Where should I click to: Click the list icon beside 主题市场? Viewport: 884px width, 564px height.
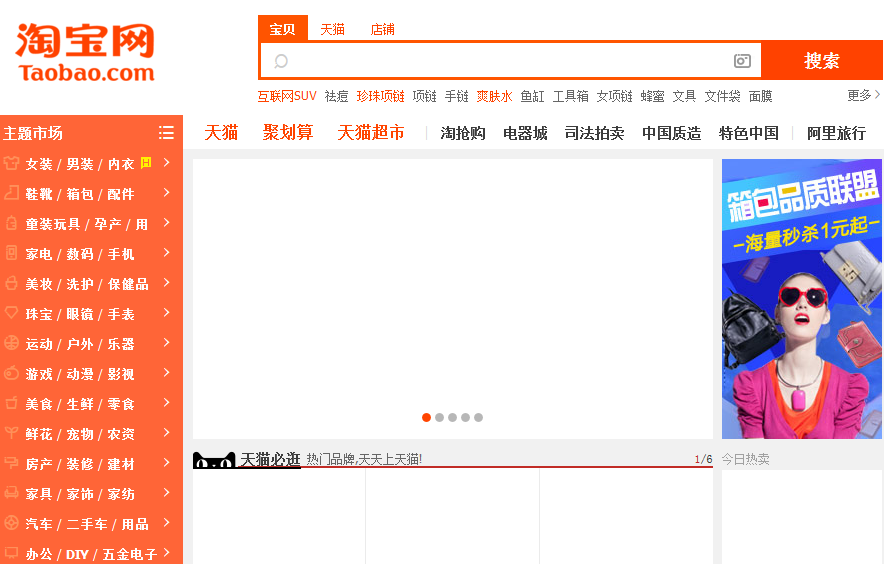tap(166, 133)
